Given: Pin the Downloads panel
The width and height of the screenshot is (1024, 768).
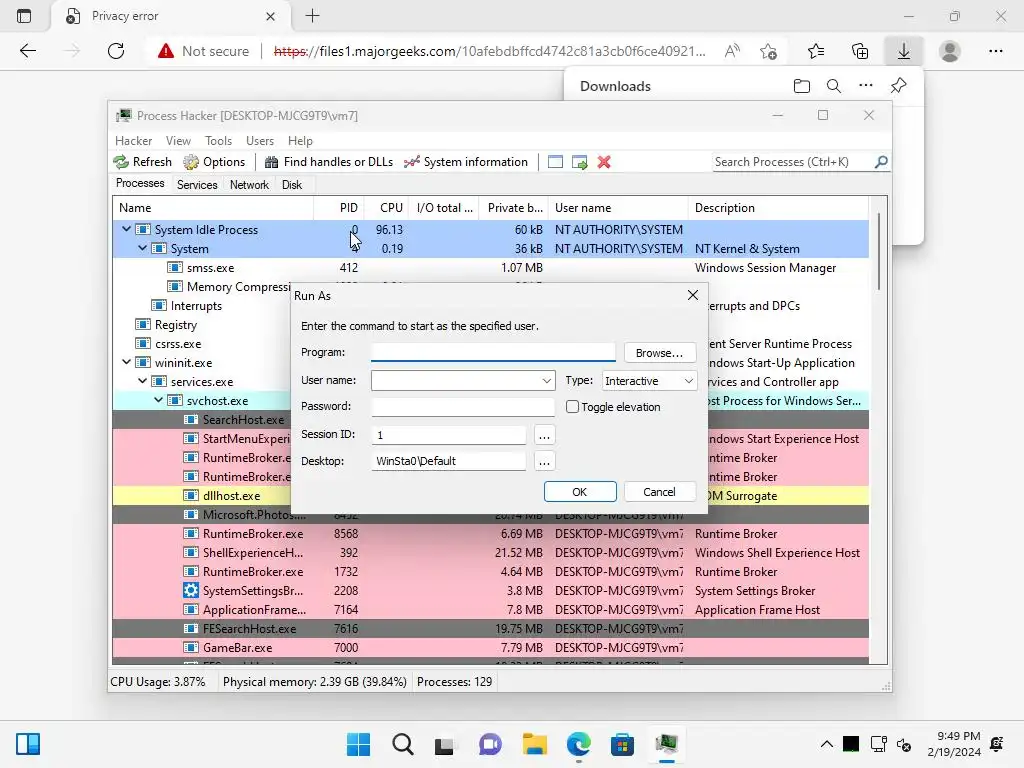Looking at the screenshot, I should coord(899,86).
